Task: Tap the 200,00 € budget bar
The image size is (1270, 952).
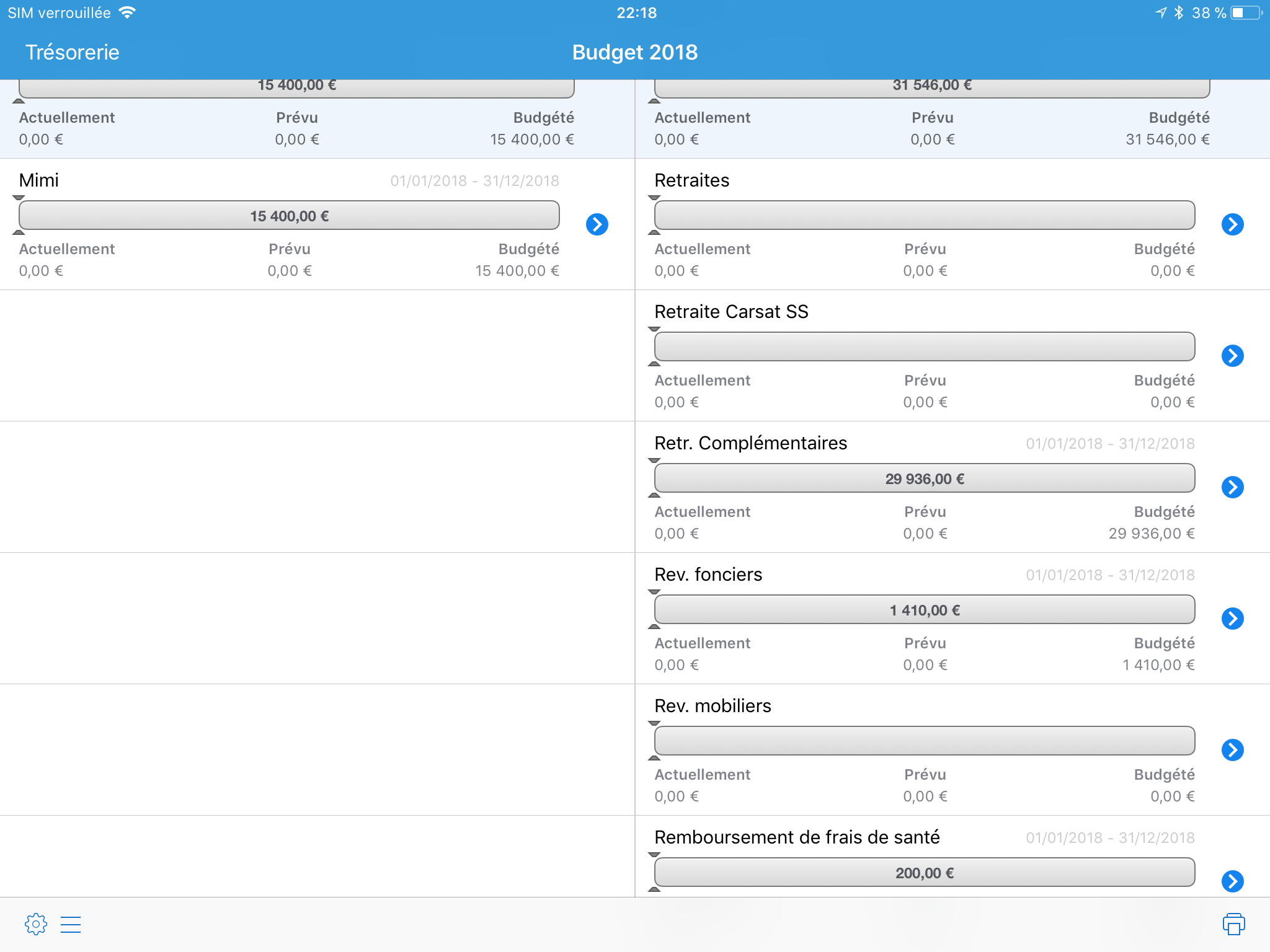Action: click(924, 873)
